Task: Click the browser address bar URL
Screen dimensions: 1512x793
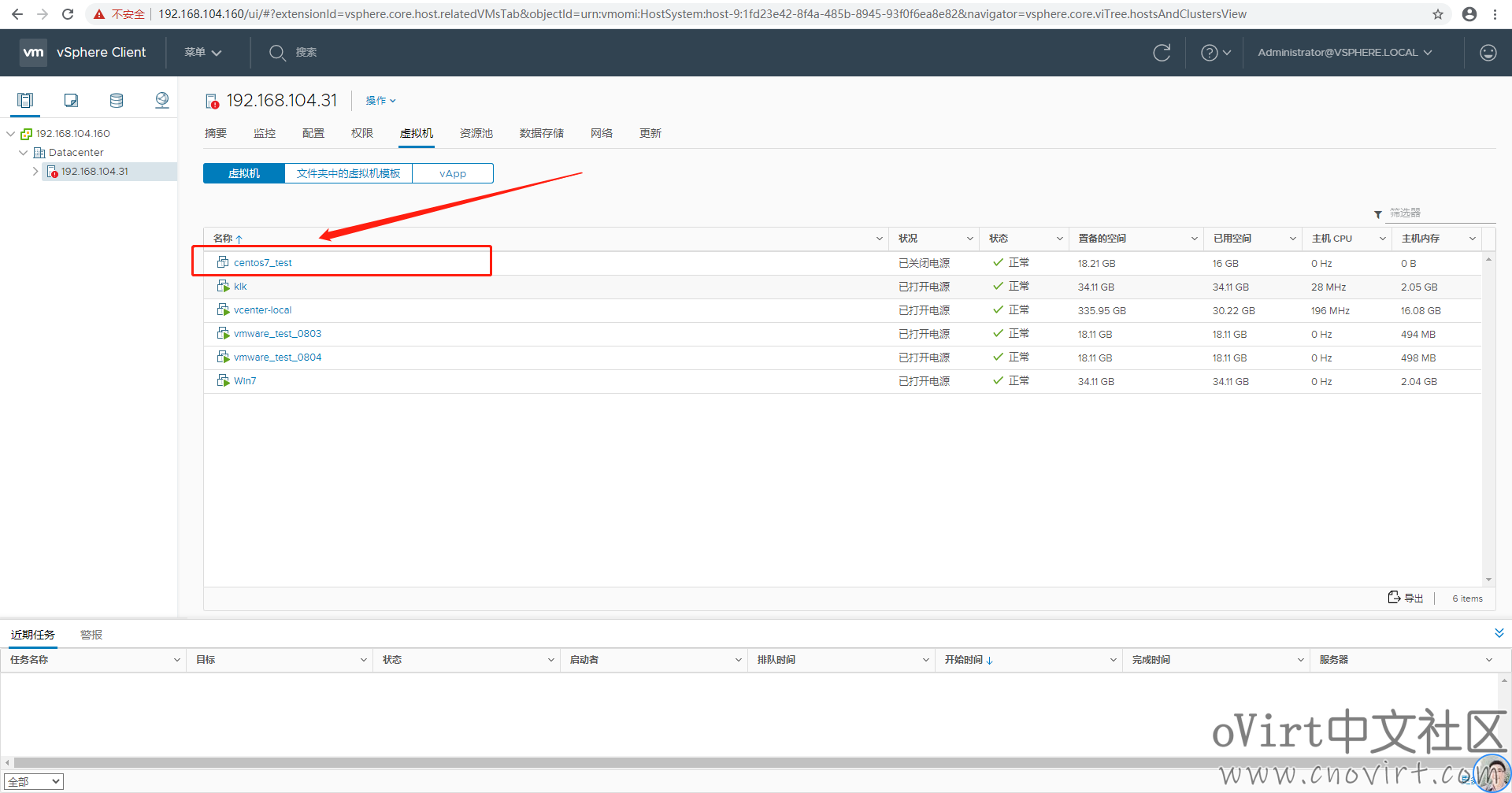Action: [702, 14]
